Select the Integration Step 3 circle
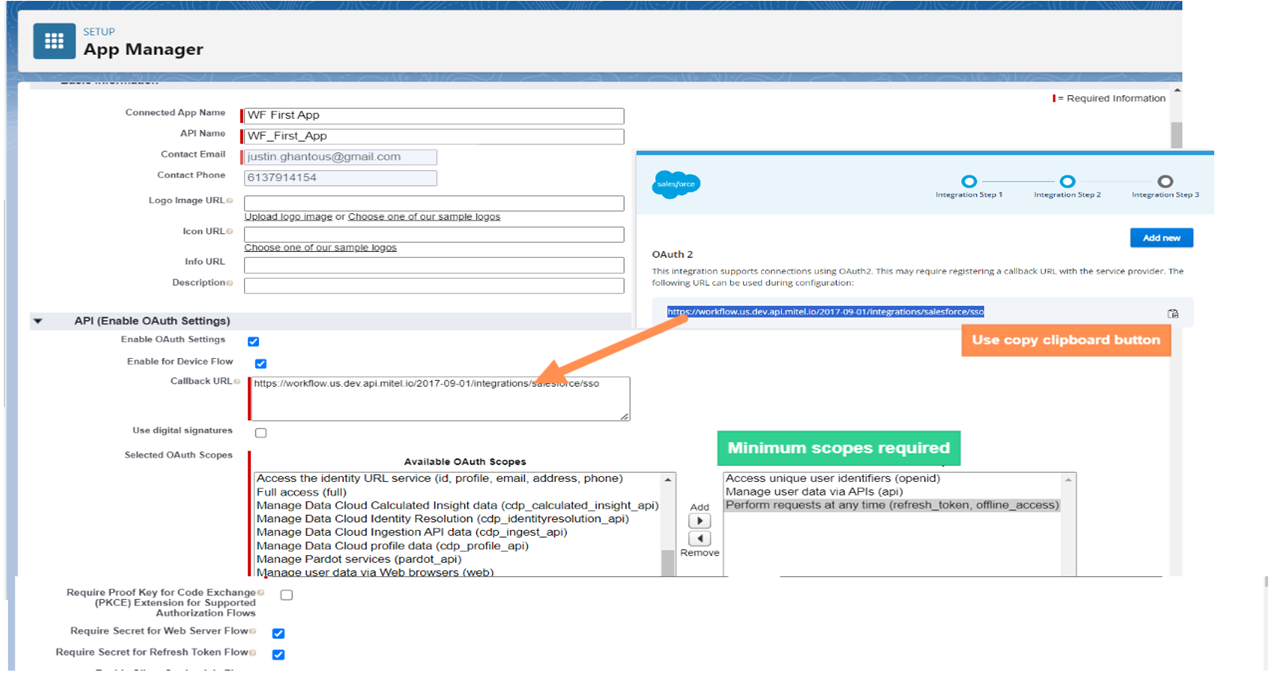This screenshot has width=1275, height=674. 1165,182
